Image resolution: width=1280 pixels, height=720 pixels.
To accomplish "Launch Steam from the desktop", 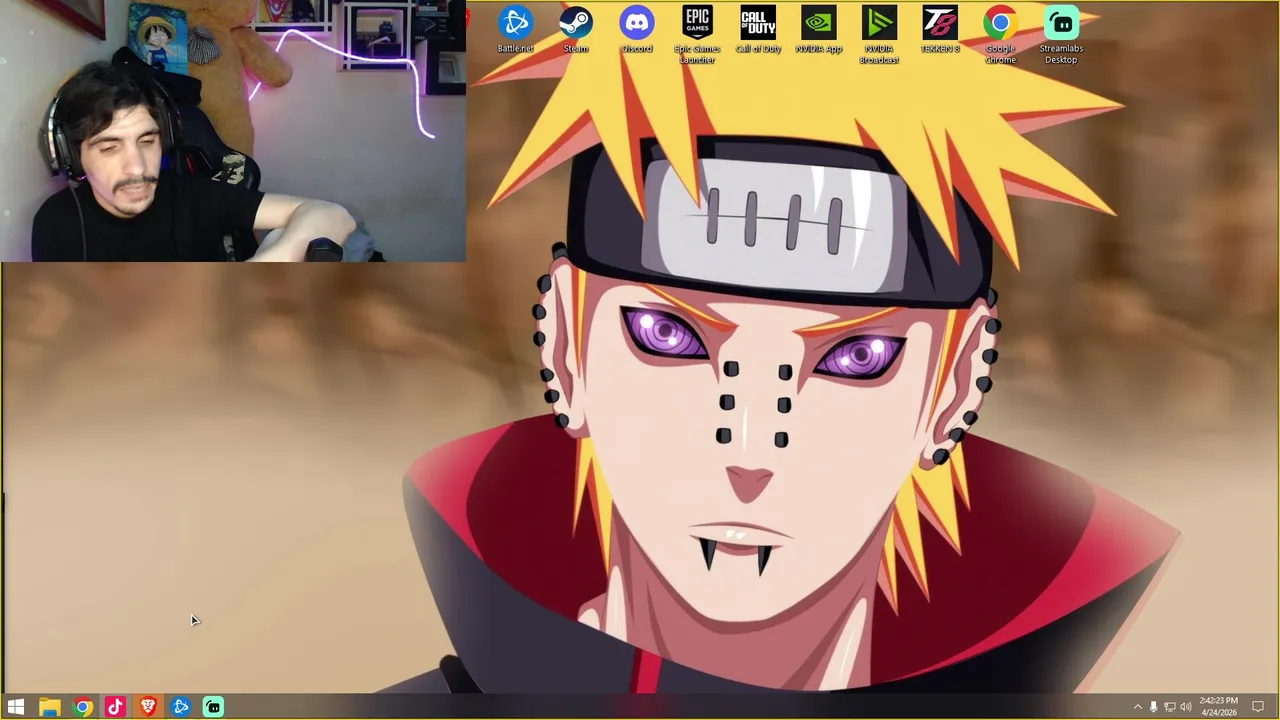I will point(576,30).
